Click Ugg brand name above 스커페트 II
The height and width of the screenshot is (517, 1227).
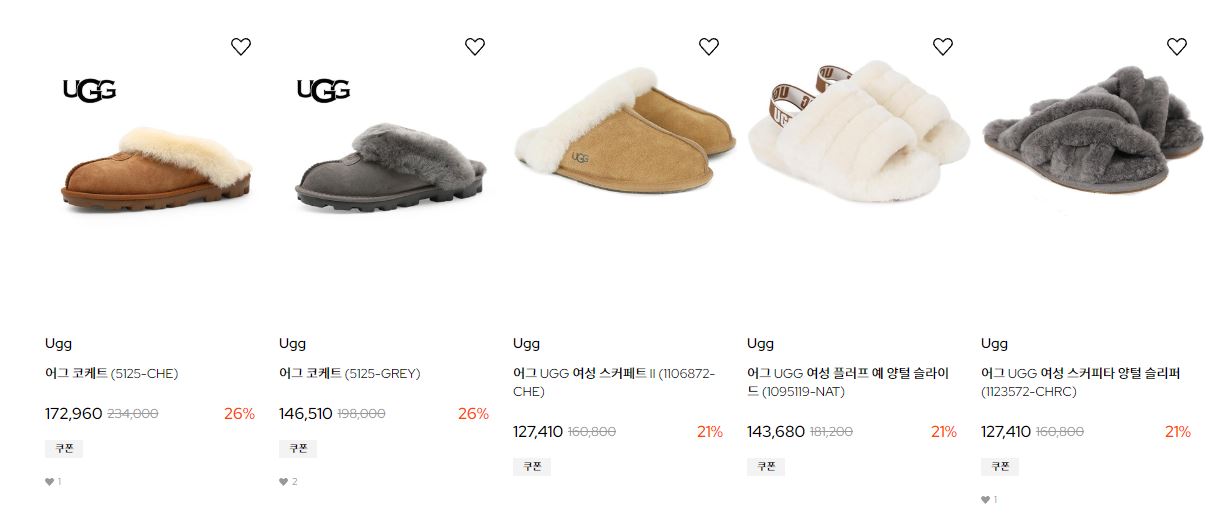point(526,343)
